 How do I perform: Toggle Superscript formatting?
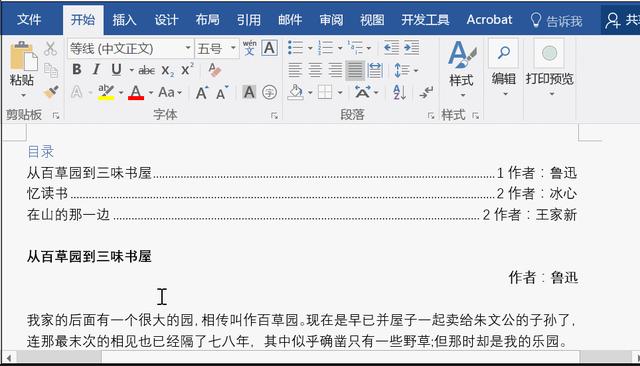tap(187, 69)
